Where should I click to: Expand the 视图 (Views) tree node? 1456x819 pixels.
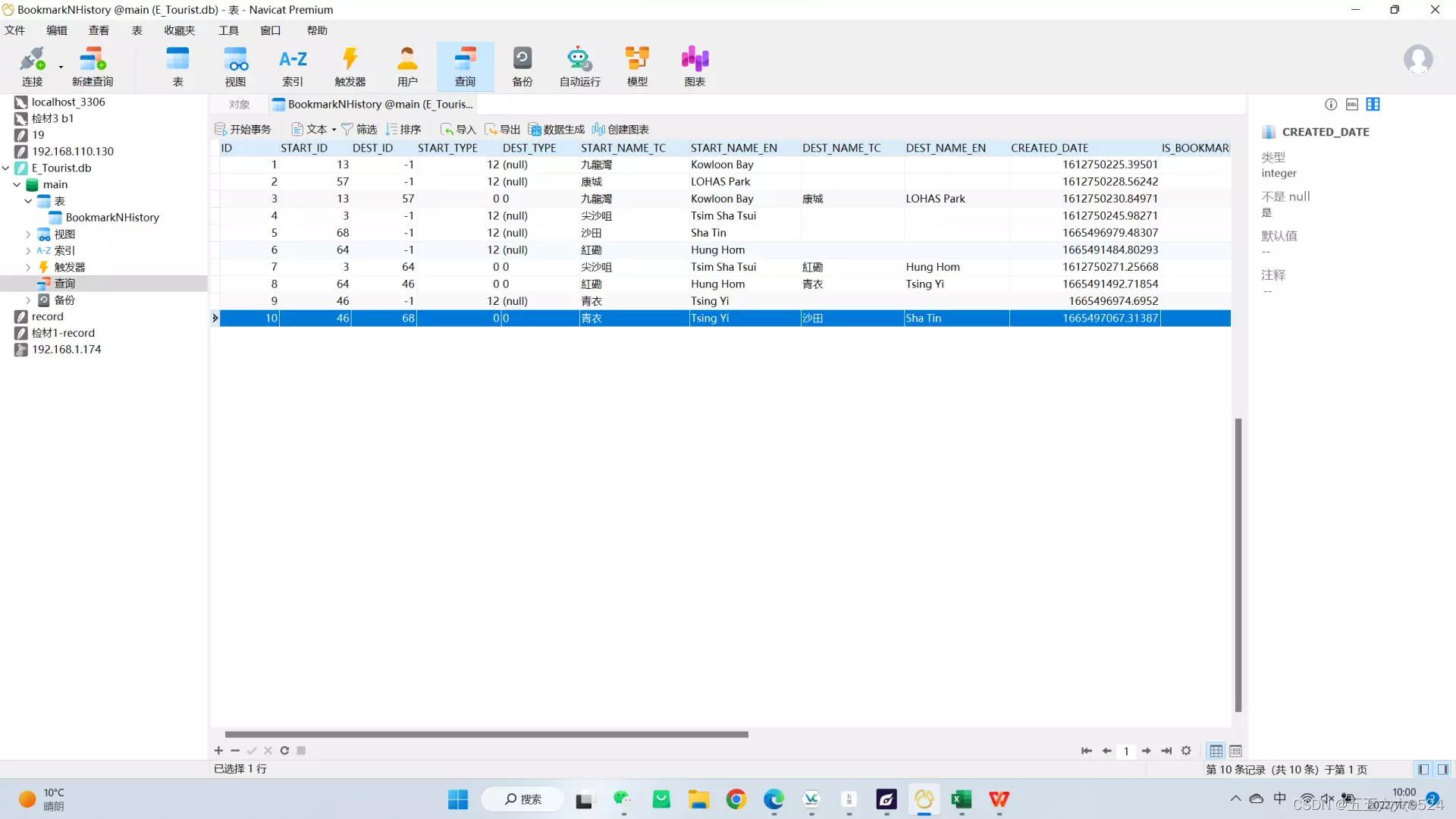click(x=28, y=234)
